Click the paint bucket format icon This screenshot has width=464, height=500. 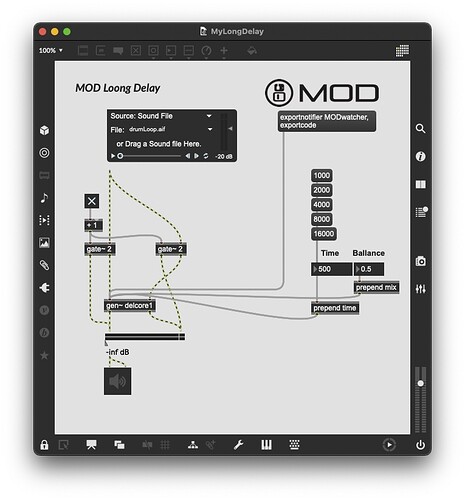pyautogui.click(x=252, y=51)
